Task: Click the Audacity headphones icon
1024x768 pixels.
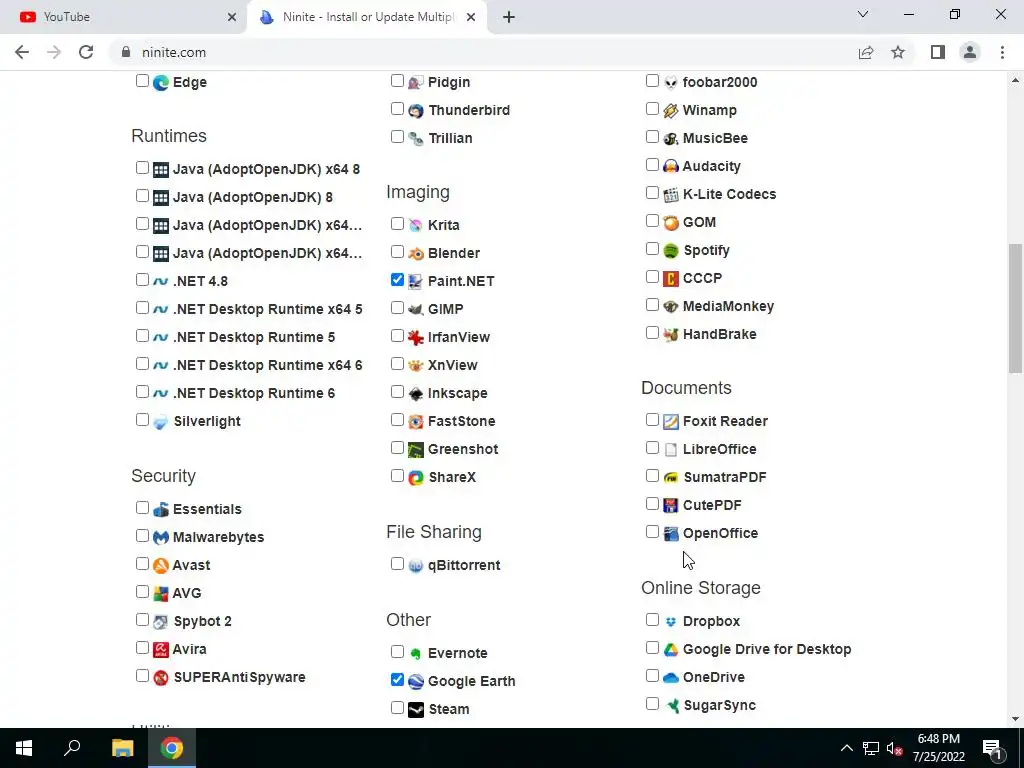Action: click(x=671, y=166)
